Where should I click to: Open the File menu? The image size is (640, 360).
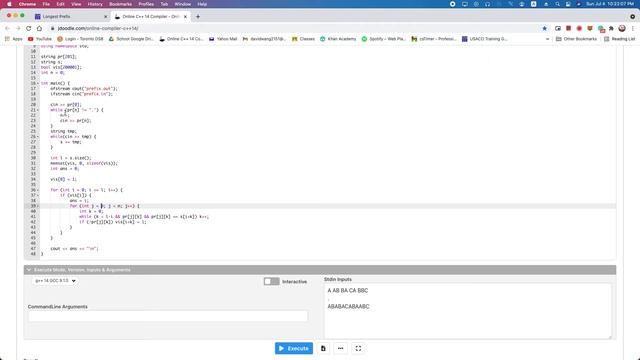point(46,4)
